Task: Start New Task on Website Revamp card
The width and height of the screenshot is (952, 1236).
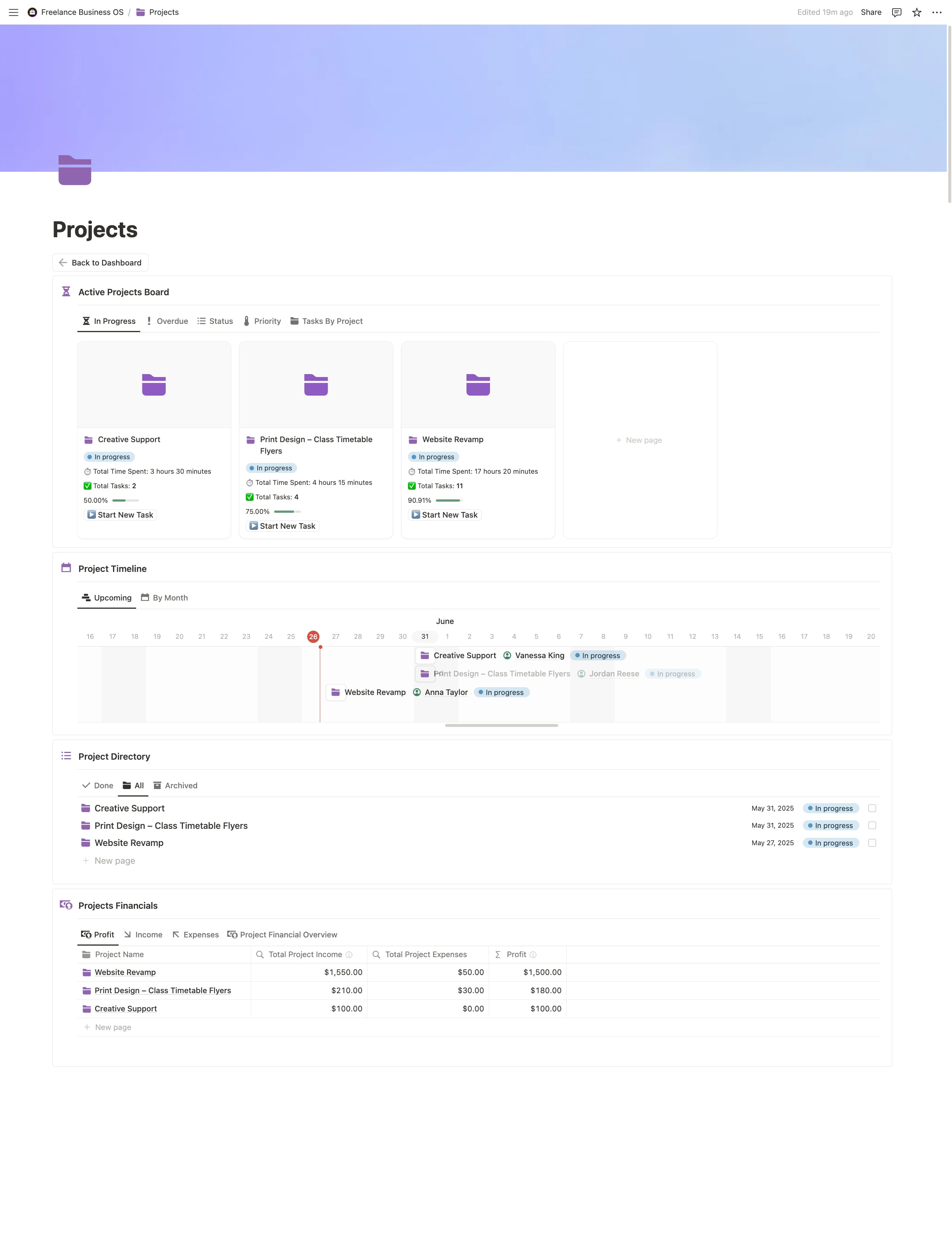Action: pos(444,515)
